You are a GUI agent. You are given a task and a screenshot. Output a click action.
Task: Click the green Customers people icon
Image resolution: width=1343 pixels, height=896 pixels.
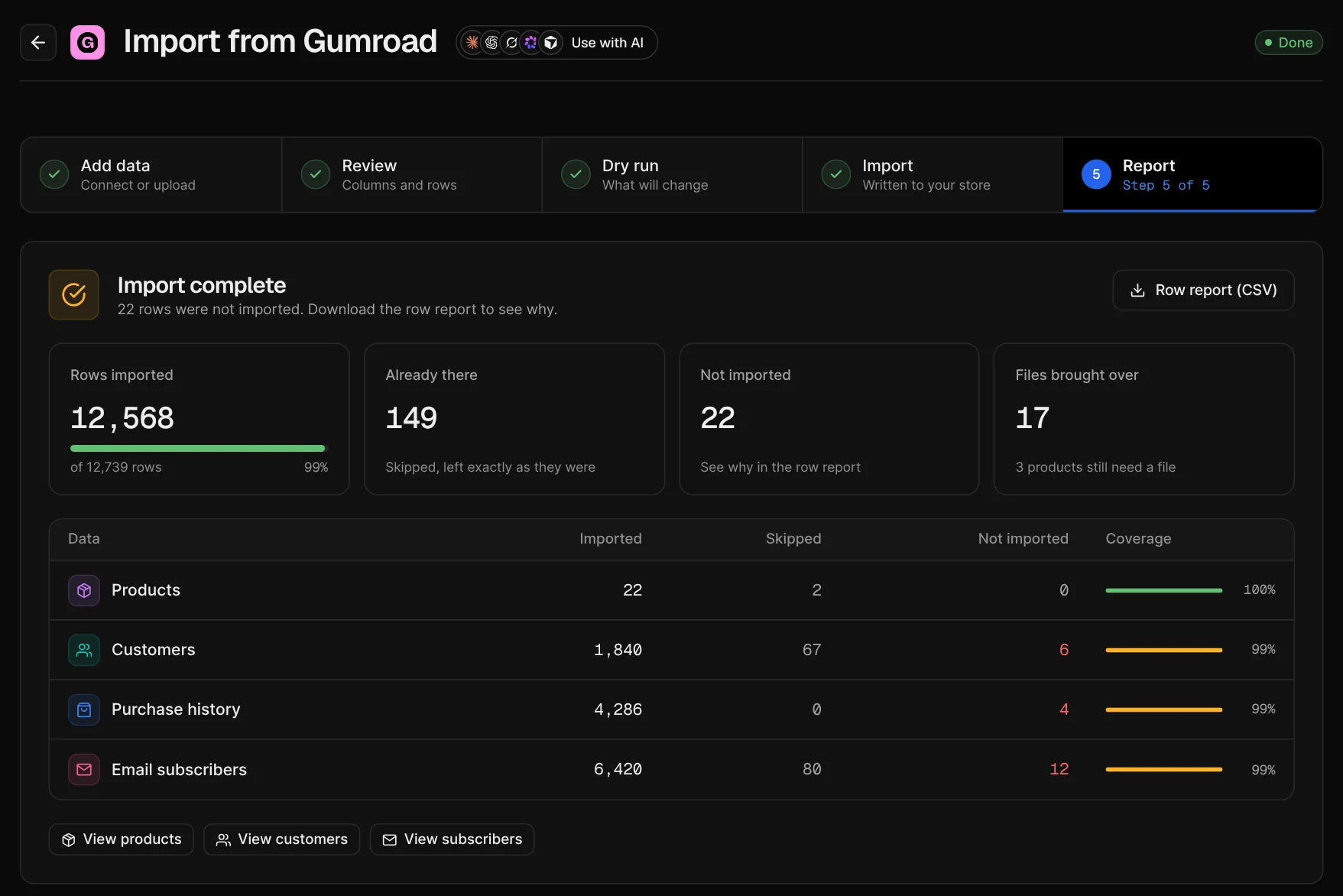(84, 650)
